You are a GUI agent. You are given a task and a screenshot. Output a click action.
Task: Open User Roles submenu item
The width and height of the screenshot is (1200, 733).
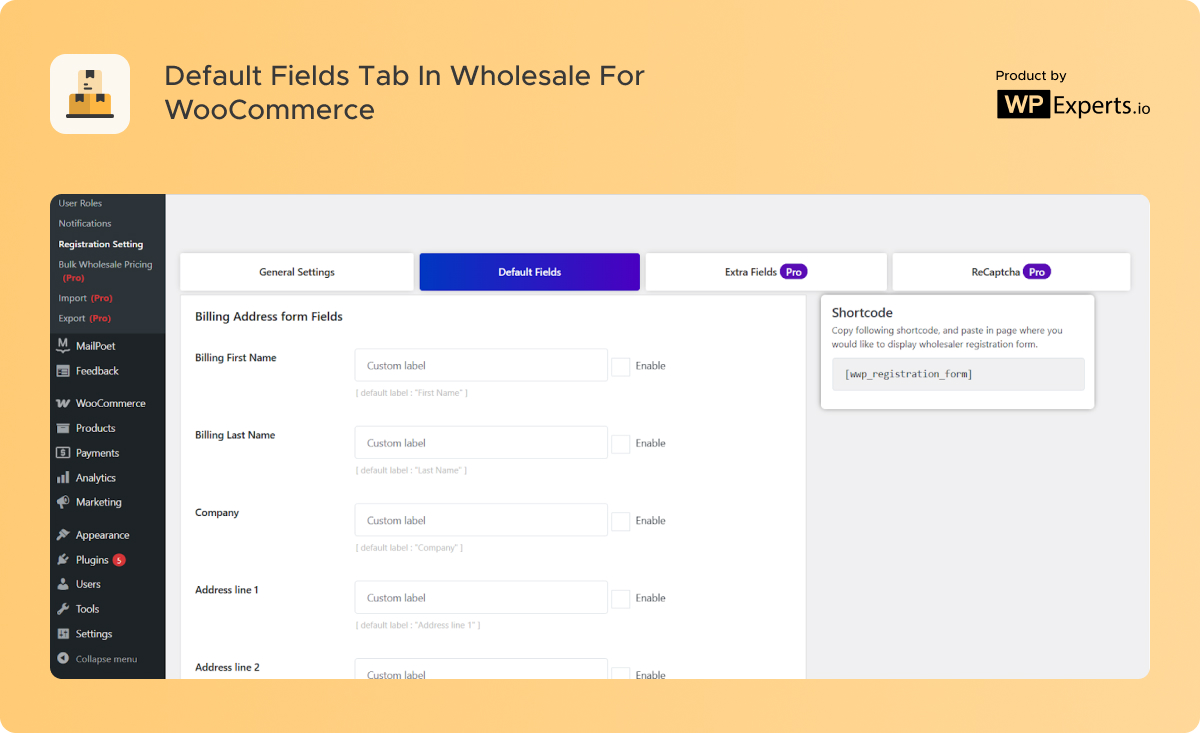tap(80, 203)
